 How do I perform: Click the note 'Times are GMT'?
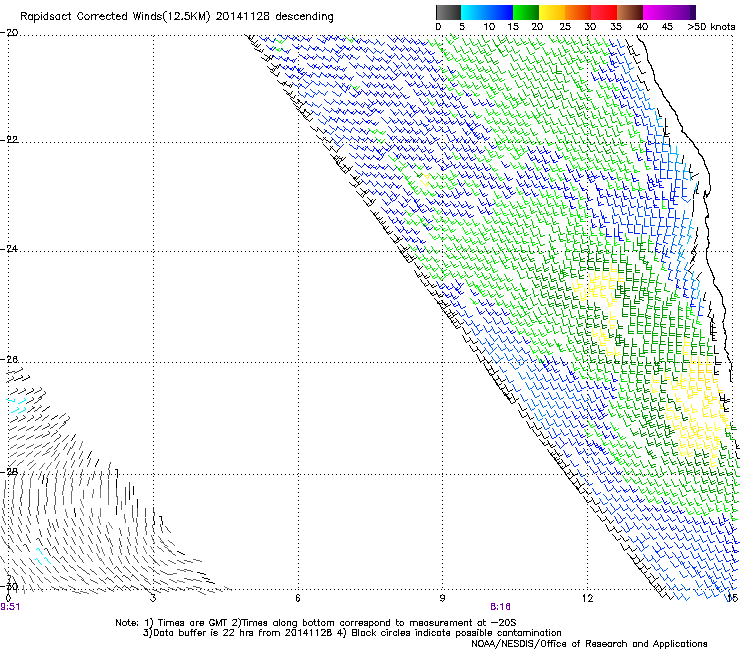(192, 623)
